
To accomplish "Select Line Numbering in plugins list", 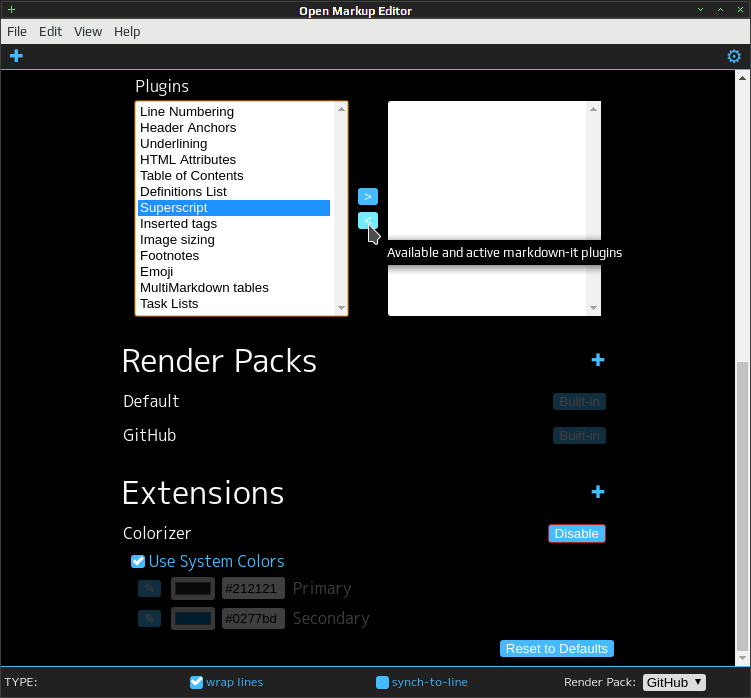I will (x=234, y=112).
